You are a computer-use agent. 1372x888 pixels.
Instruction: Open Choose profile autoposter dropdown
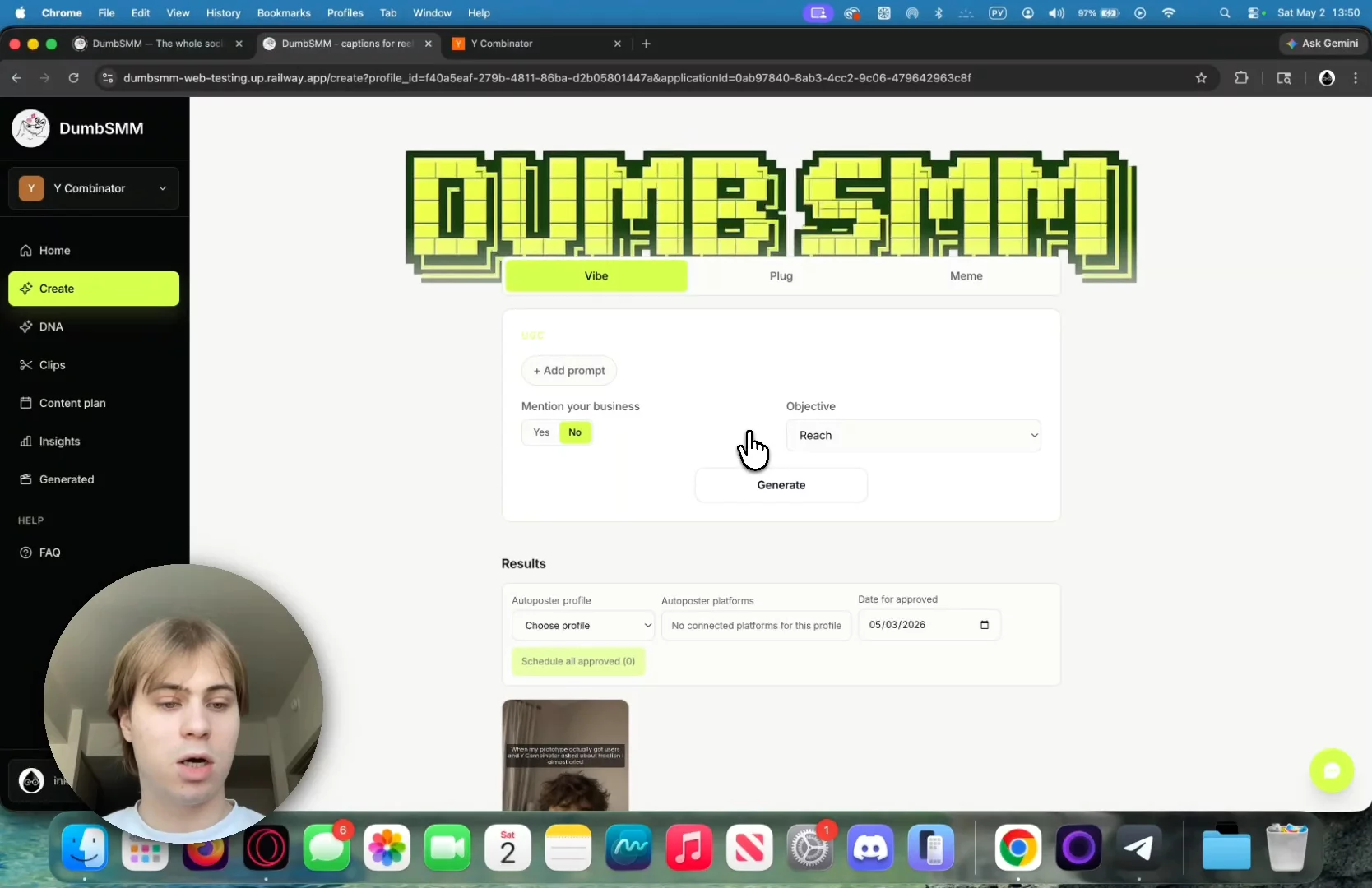(x=582, y=625)
